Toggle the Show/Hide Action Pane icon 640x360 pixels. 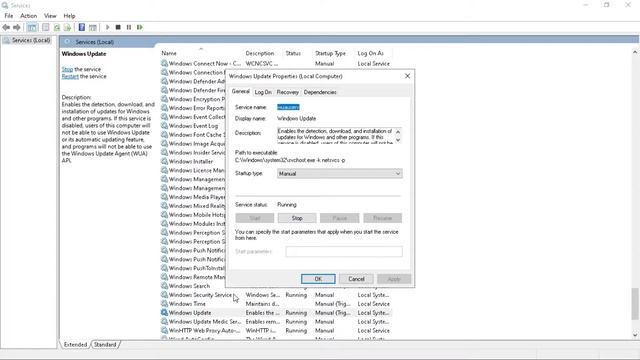tap(93, 27)
